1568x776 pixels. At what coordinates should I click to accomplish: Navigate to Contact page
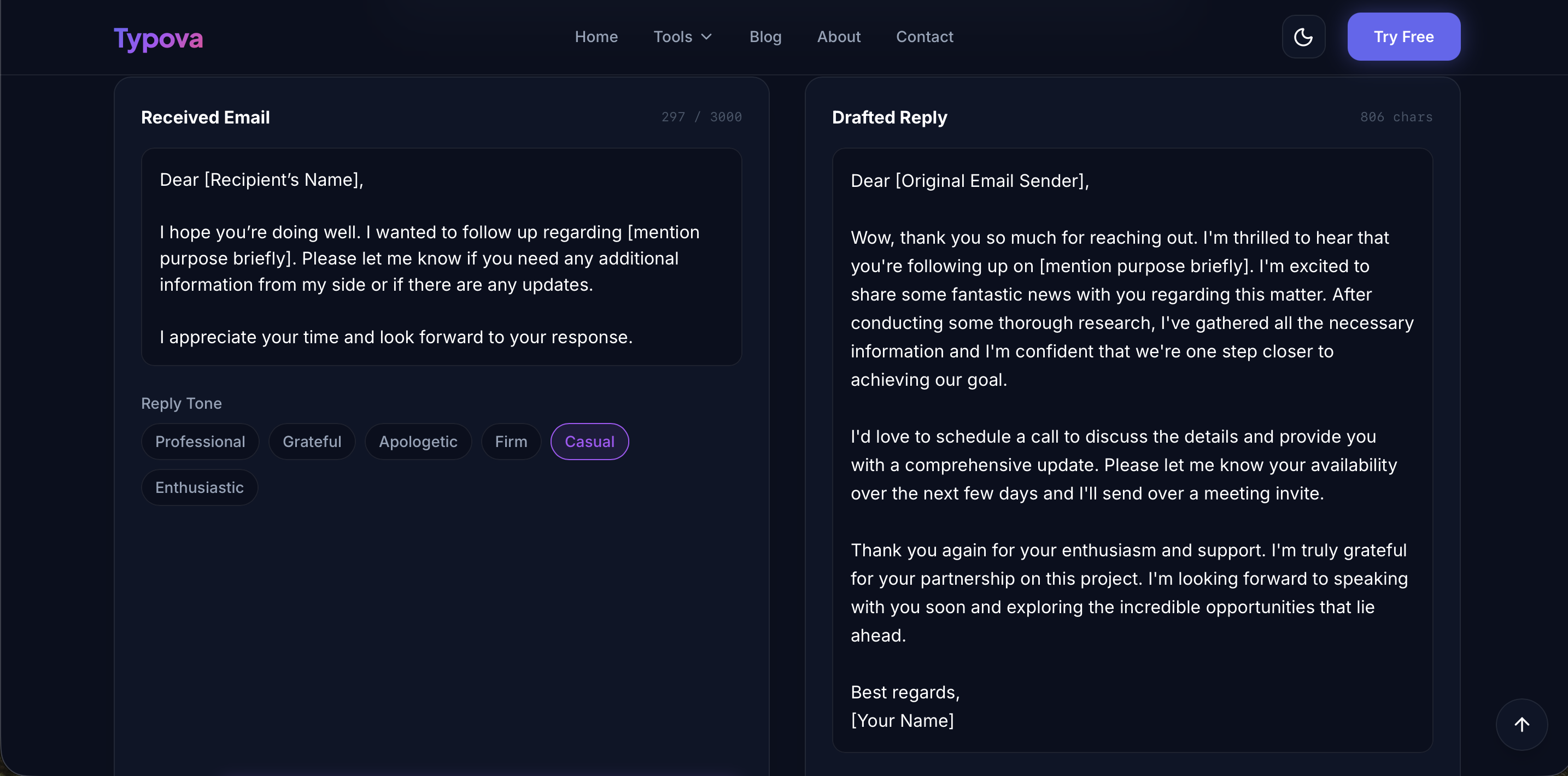pyautogui.click(x=924, y=37)
